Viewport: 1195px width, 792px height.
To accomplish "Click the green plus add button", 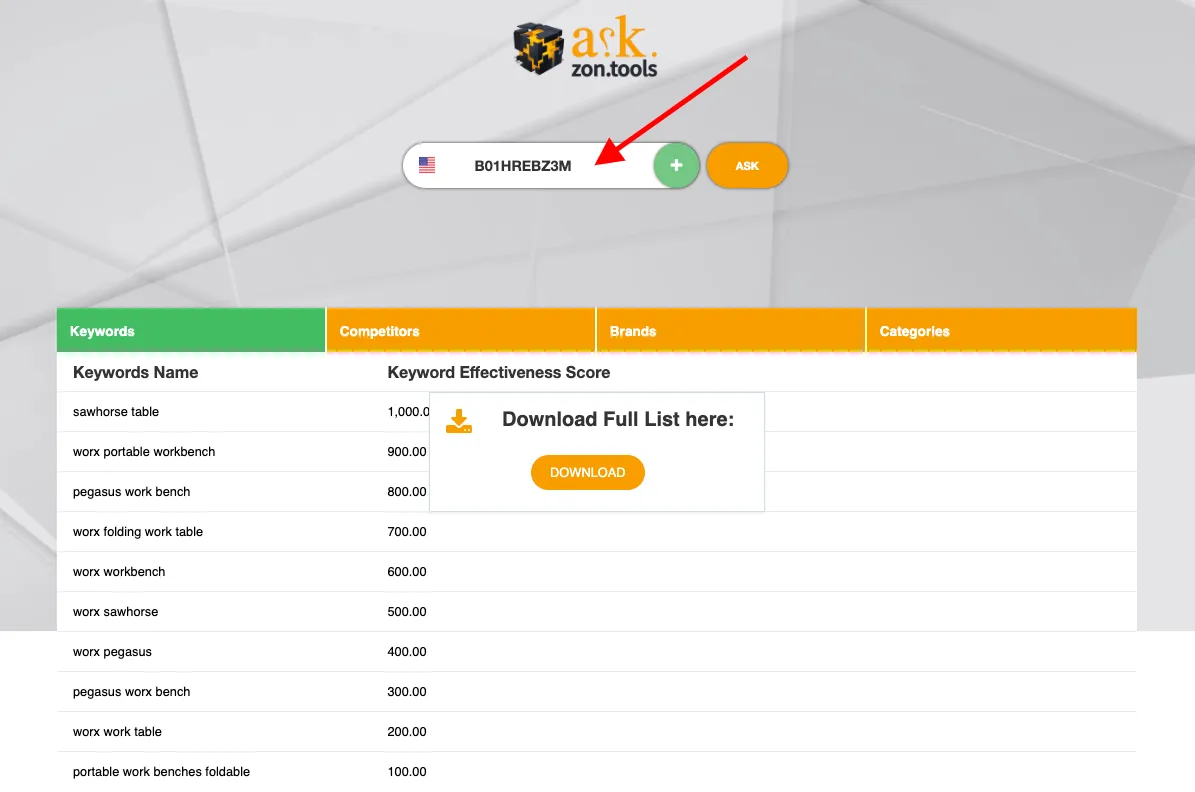I will [x=676, y=165].
